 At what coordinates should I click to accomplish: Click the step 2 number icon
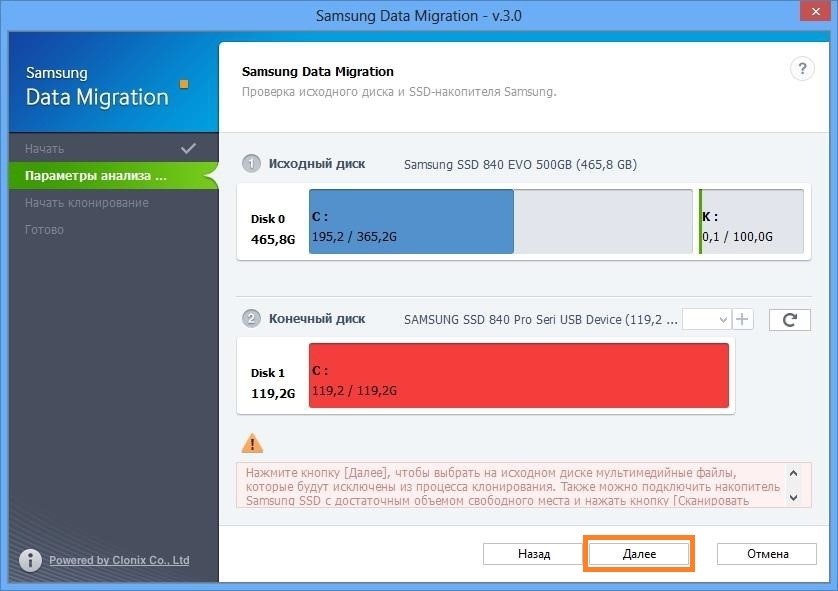[x=252, y=319]
